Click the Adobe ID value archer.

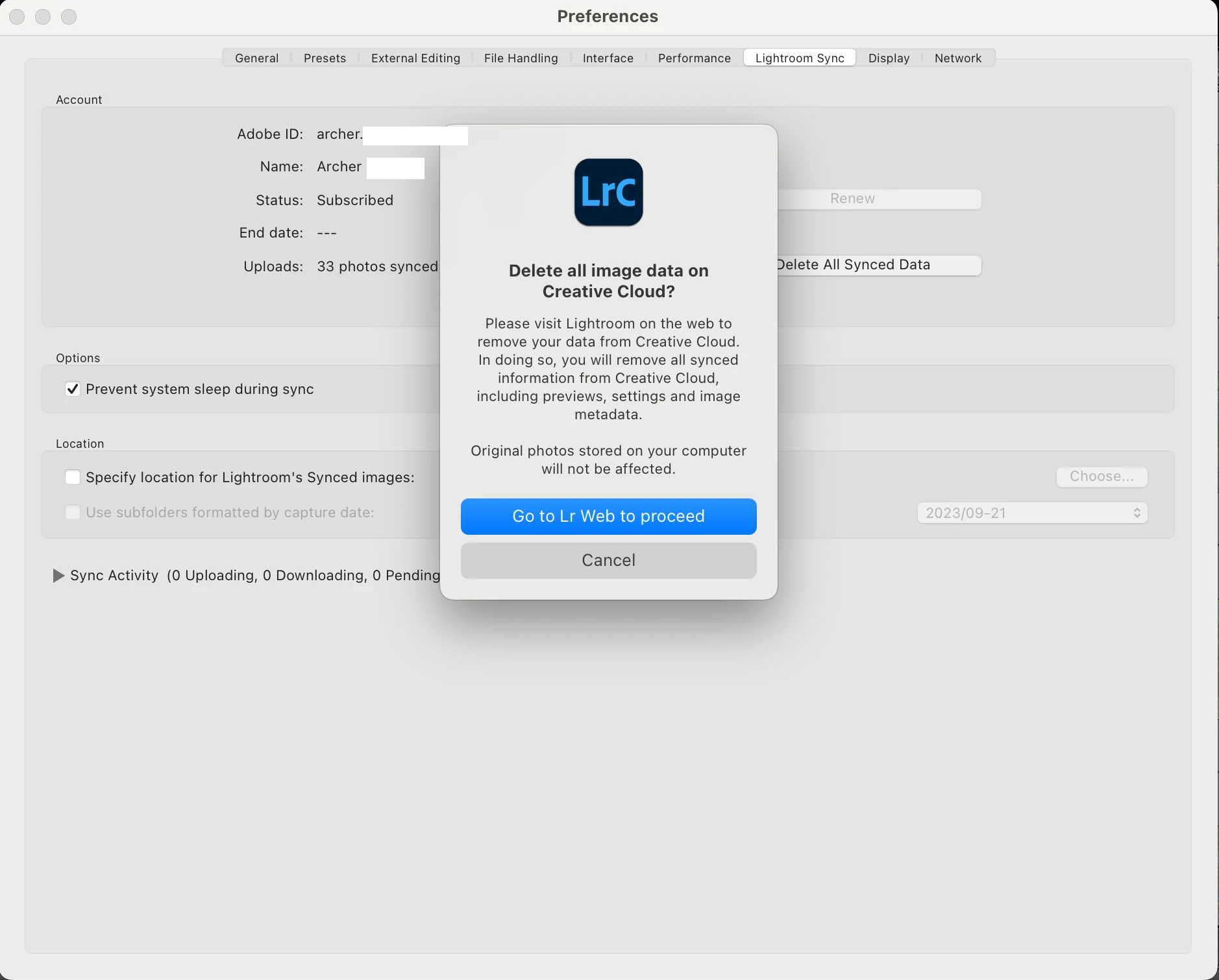point(339,134)
